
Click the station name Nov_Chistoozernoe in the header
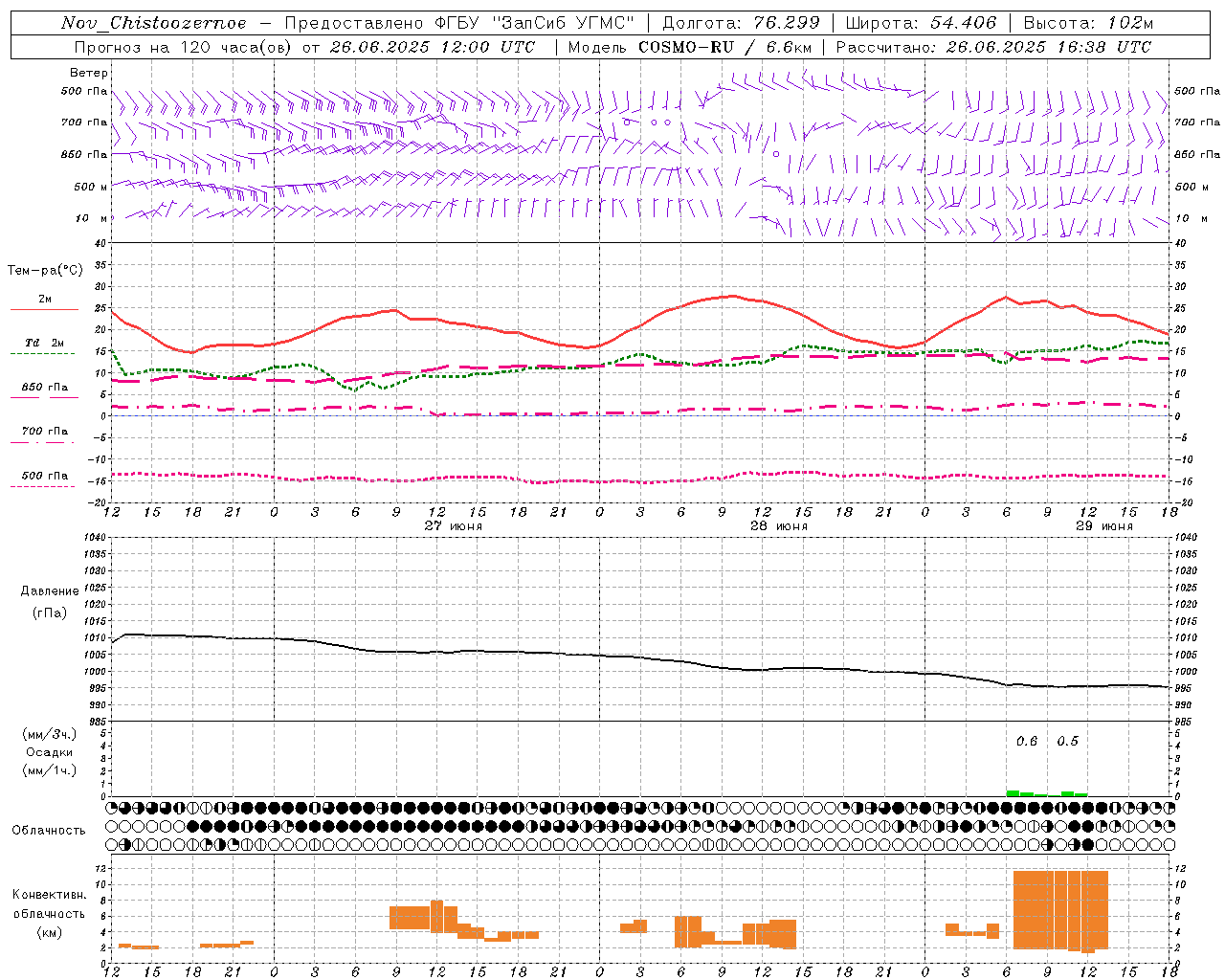click(154, 23)
